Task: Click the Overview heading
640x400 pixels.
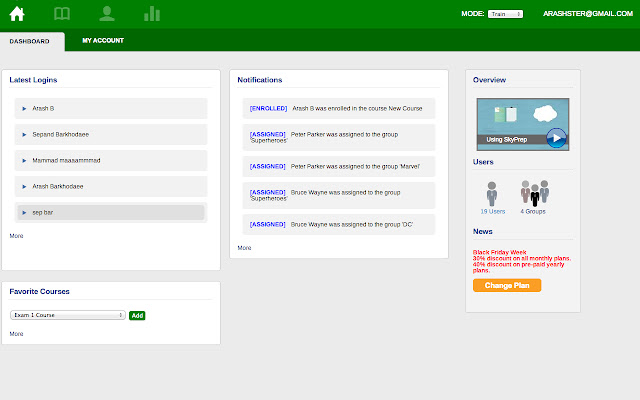Action: point(489,80)
